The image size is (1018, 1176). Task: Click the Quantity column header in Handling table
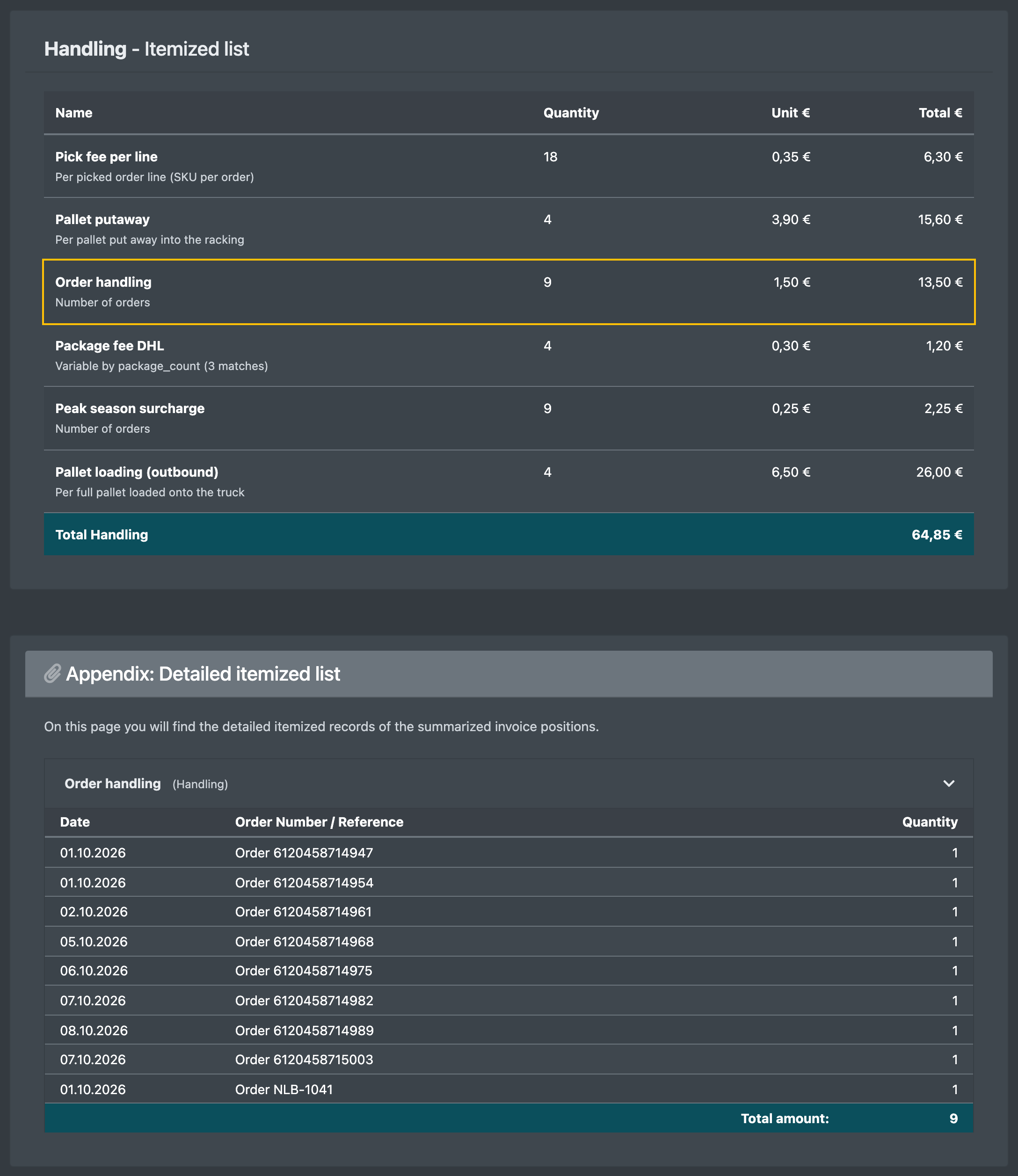571,112
